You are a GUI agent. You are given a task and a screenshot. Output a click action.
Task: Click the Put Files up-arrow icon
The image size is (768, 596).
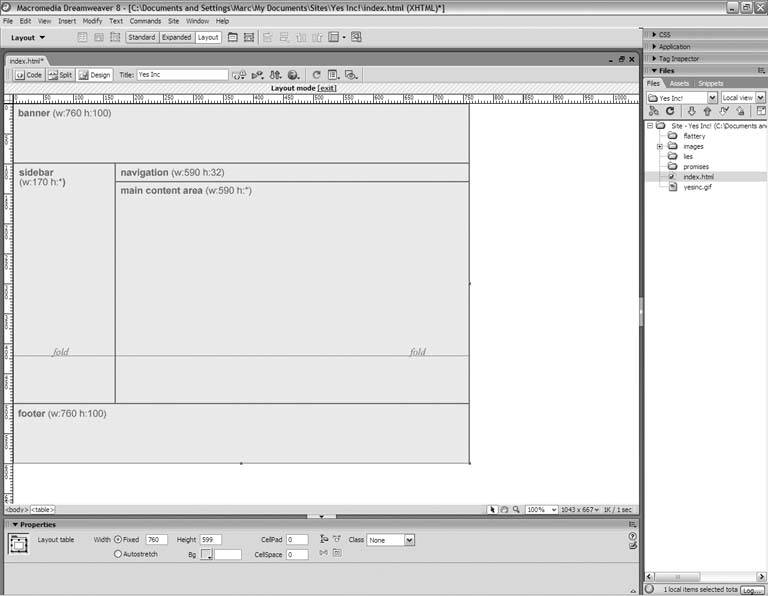707,111
